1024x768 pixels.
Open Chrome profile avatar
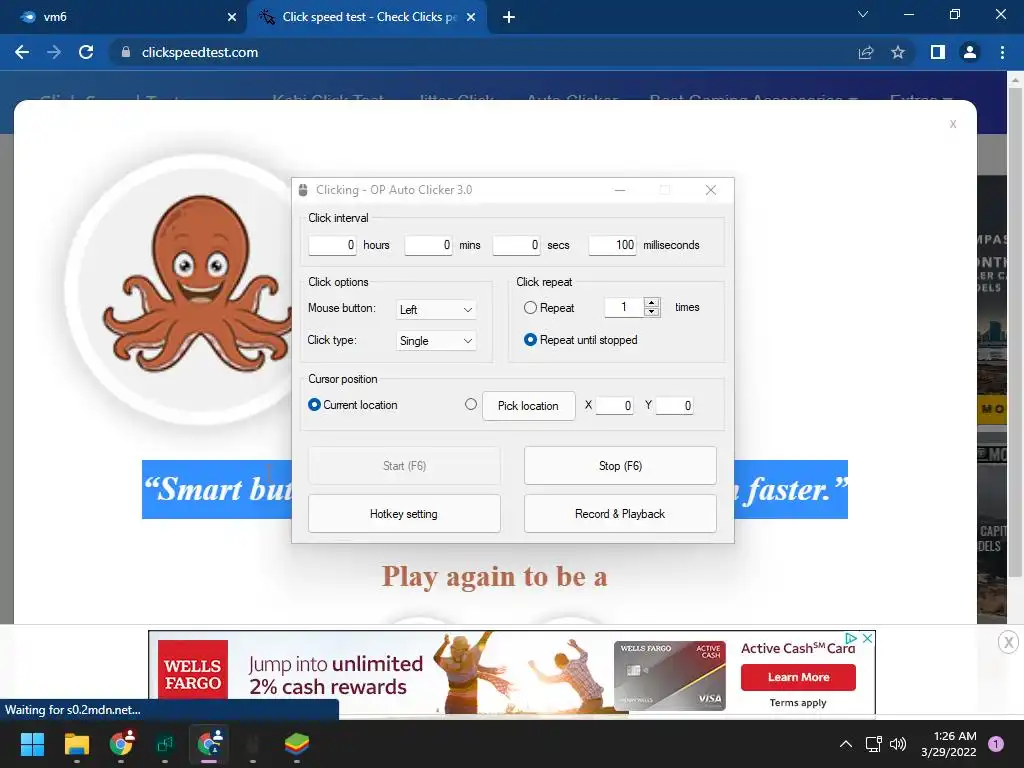970,52
